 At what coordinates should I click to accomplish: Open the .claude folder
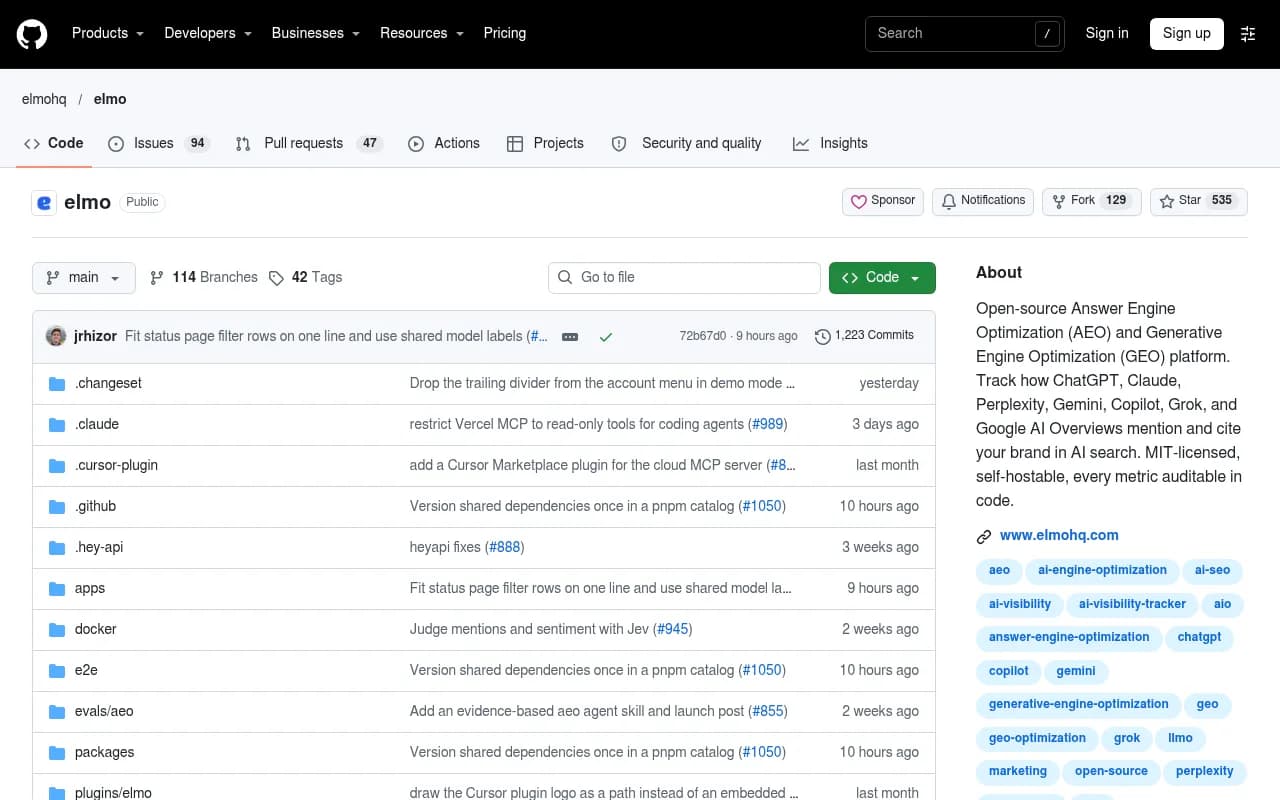(97, 424)
